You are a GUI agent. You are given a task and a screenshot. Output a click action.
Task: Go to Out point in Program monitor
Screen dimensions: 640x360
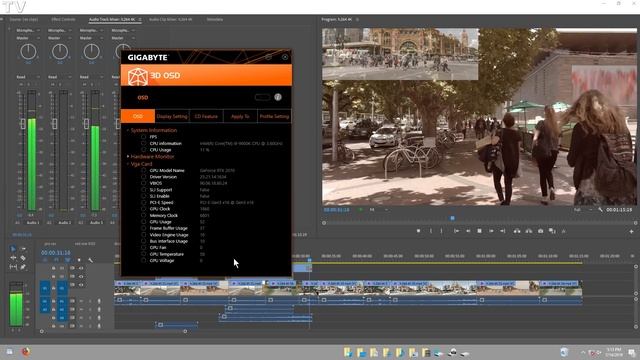tap(503, 231)
